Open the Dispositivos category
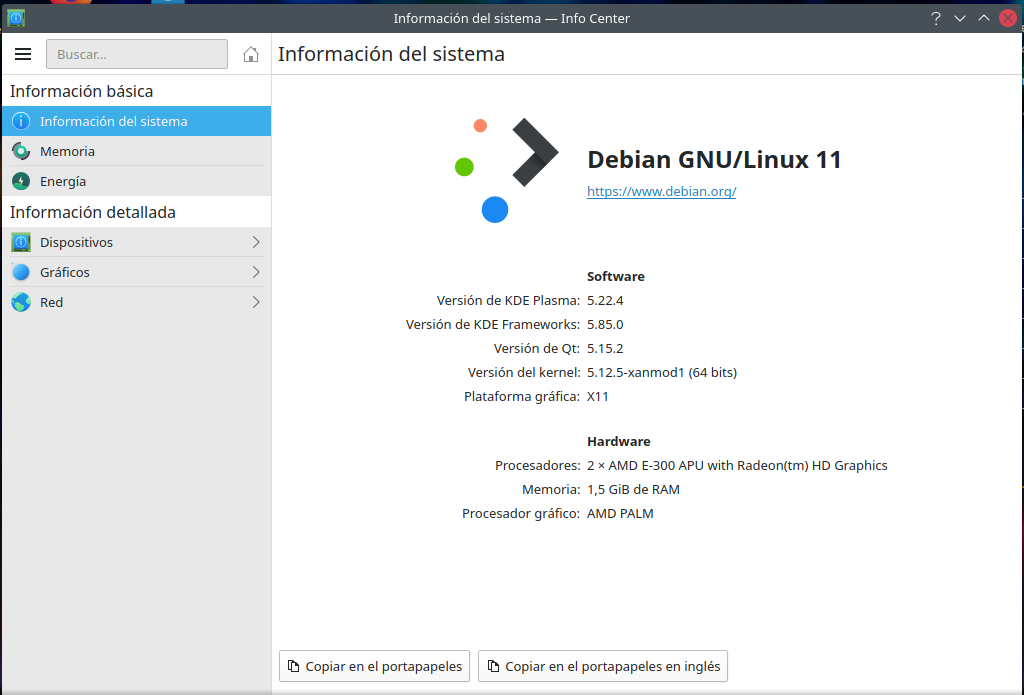This screenshot has width=1024, height=695. pos(136,242)
